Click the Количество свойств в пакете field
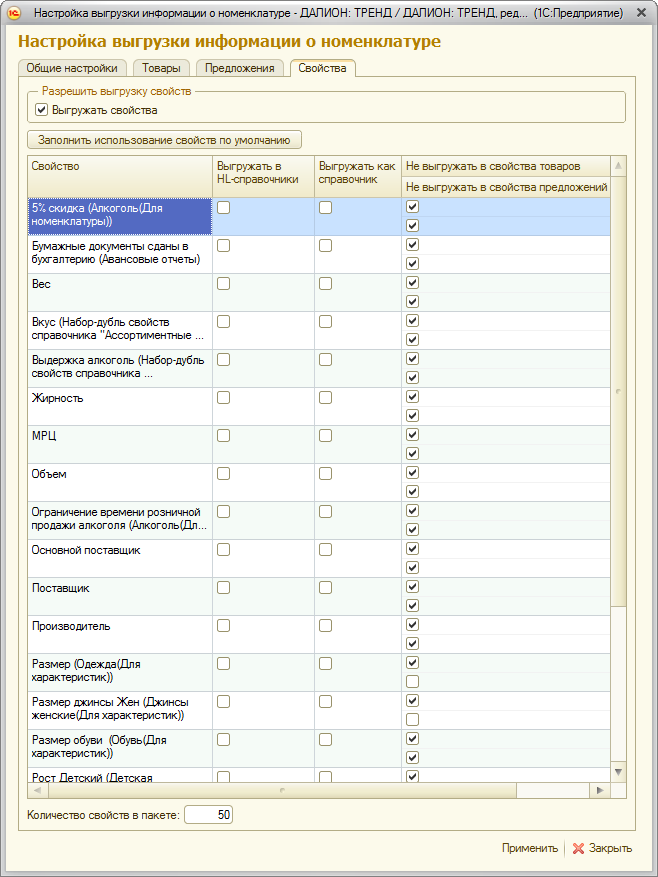 coord(209,815)
